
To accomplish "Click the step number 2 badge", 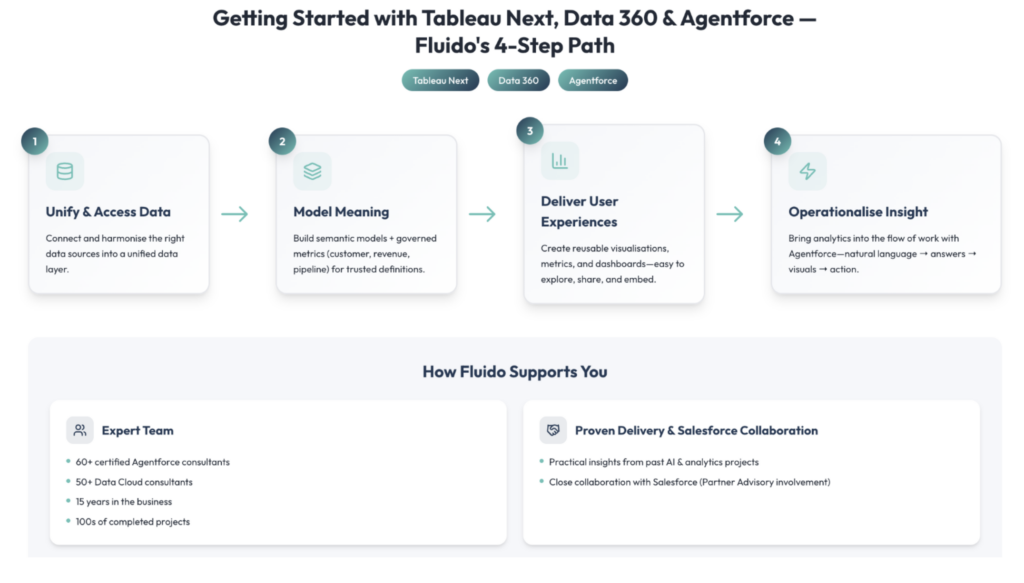I will pyautogui.click(x=282, y=141).
